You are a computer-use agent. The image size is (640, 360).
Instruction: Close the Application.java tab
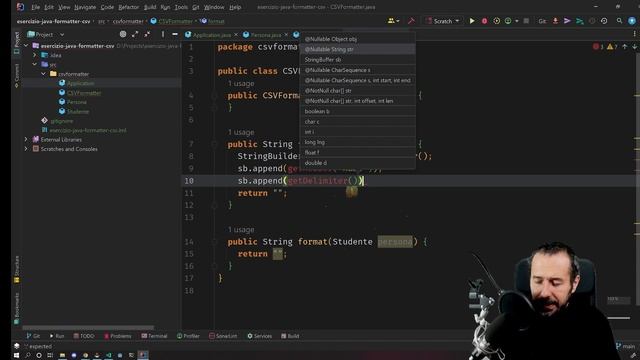click(236, 35)
